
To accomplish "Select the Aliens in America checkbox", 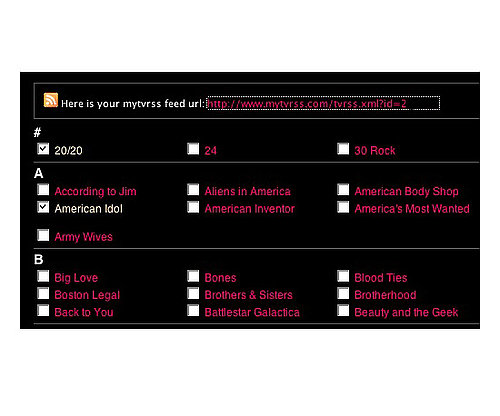I will tap(193, 189).
